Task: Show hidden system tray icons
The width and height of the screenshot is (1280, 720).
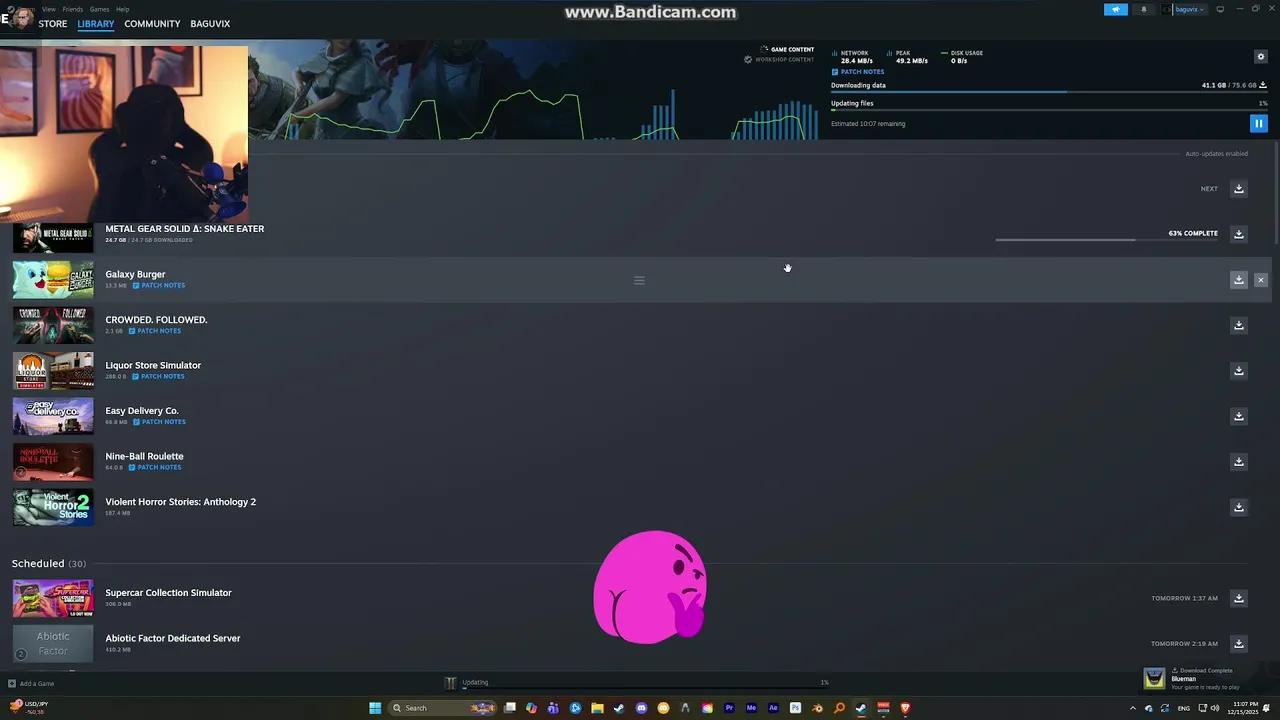Action: pos(1133,708)
